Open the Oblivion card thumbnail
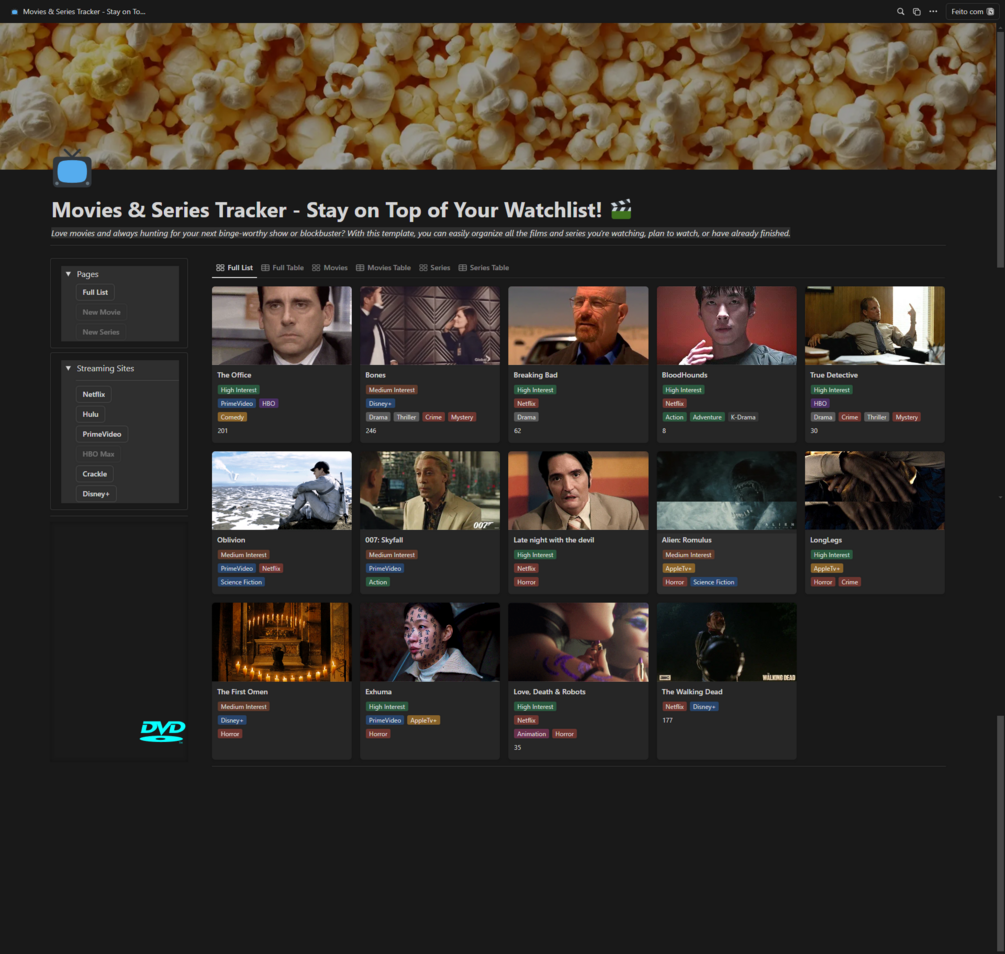Viewport: 1005px width, 954px height. [281, 490]
